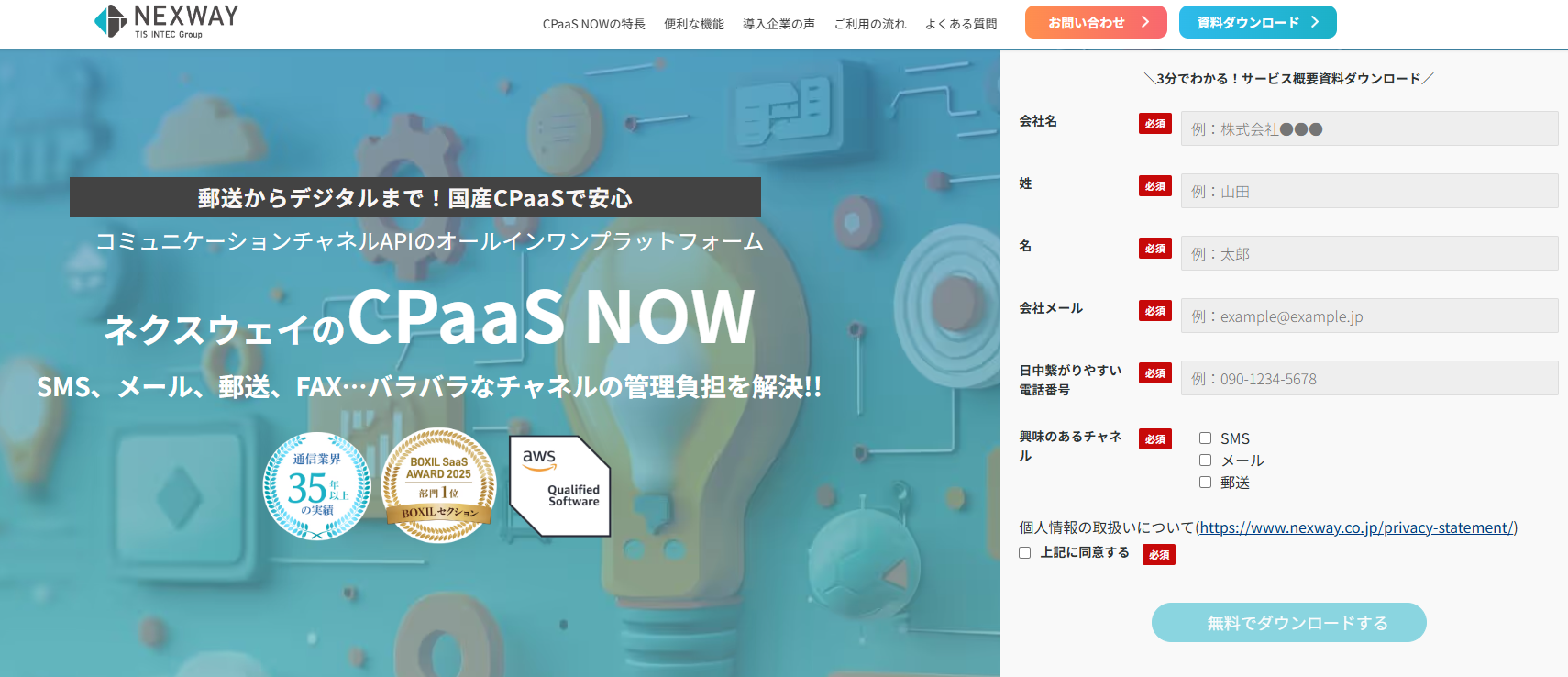Check the SMS channel checkbox

click(x=1206, y=438)
